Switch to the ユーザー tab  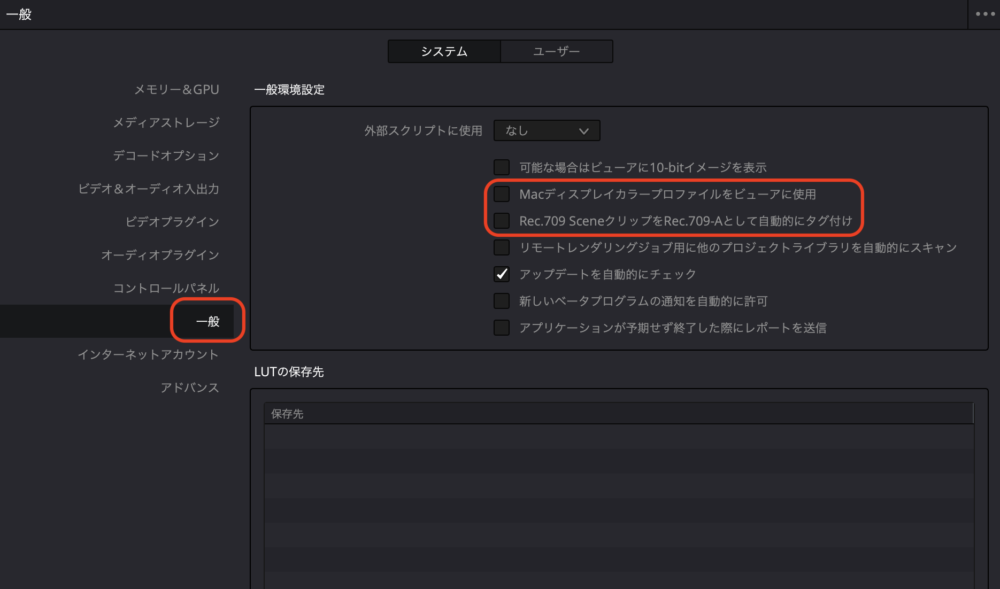556,51
